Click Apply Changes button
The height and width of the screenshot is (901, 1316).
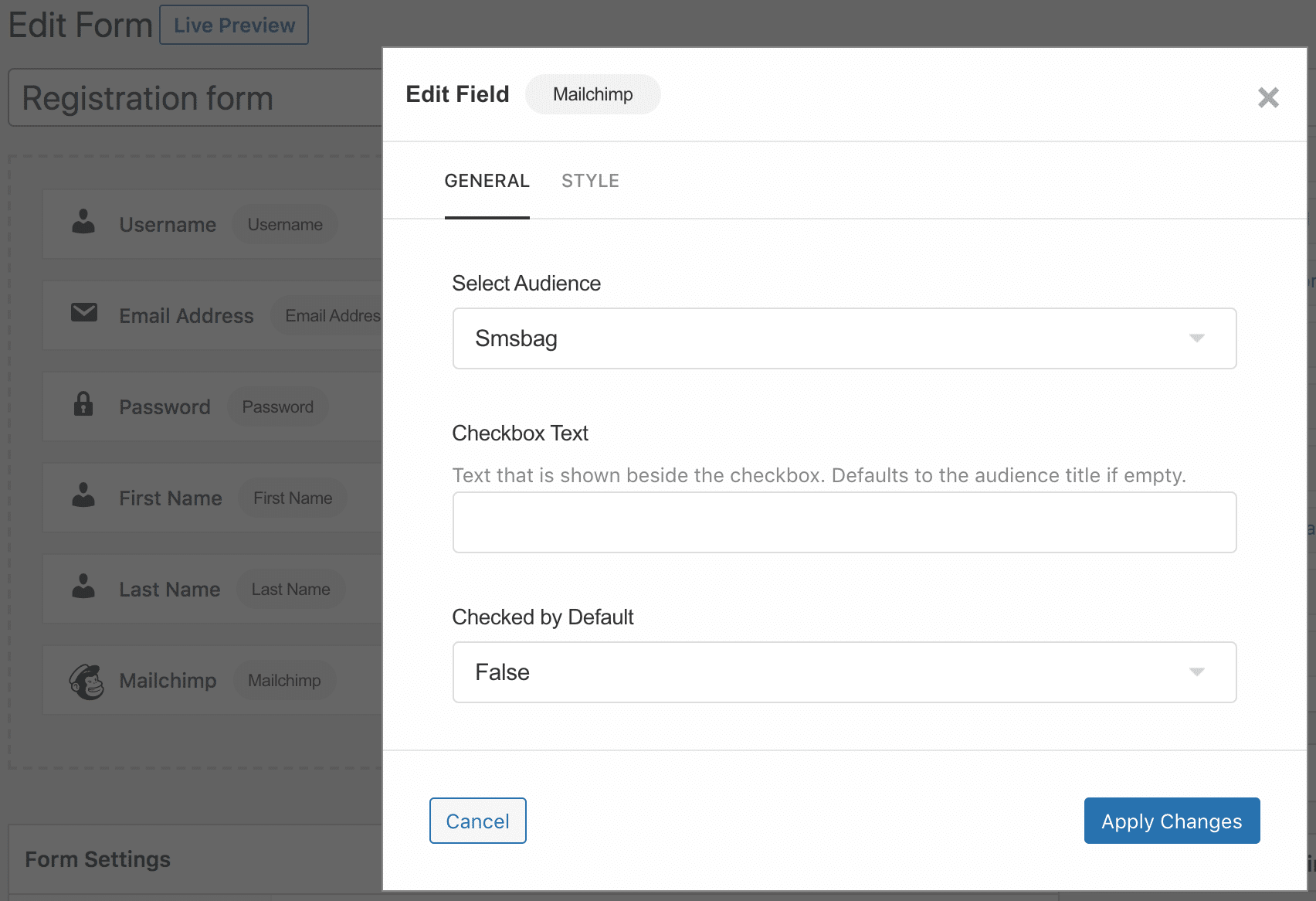[x=1172, y=821]
